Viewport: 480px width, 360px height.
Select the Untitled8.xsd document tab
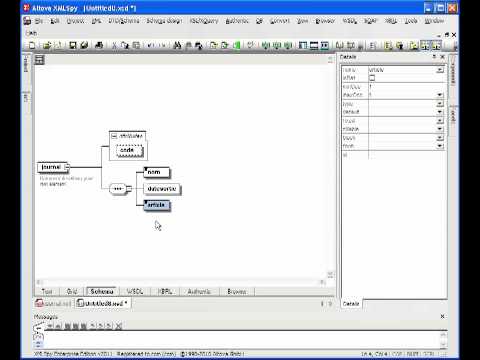pos(103,303)
